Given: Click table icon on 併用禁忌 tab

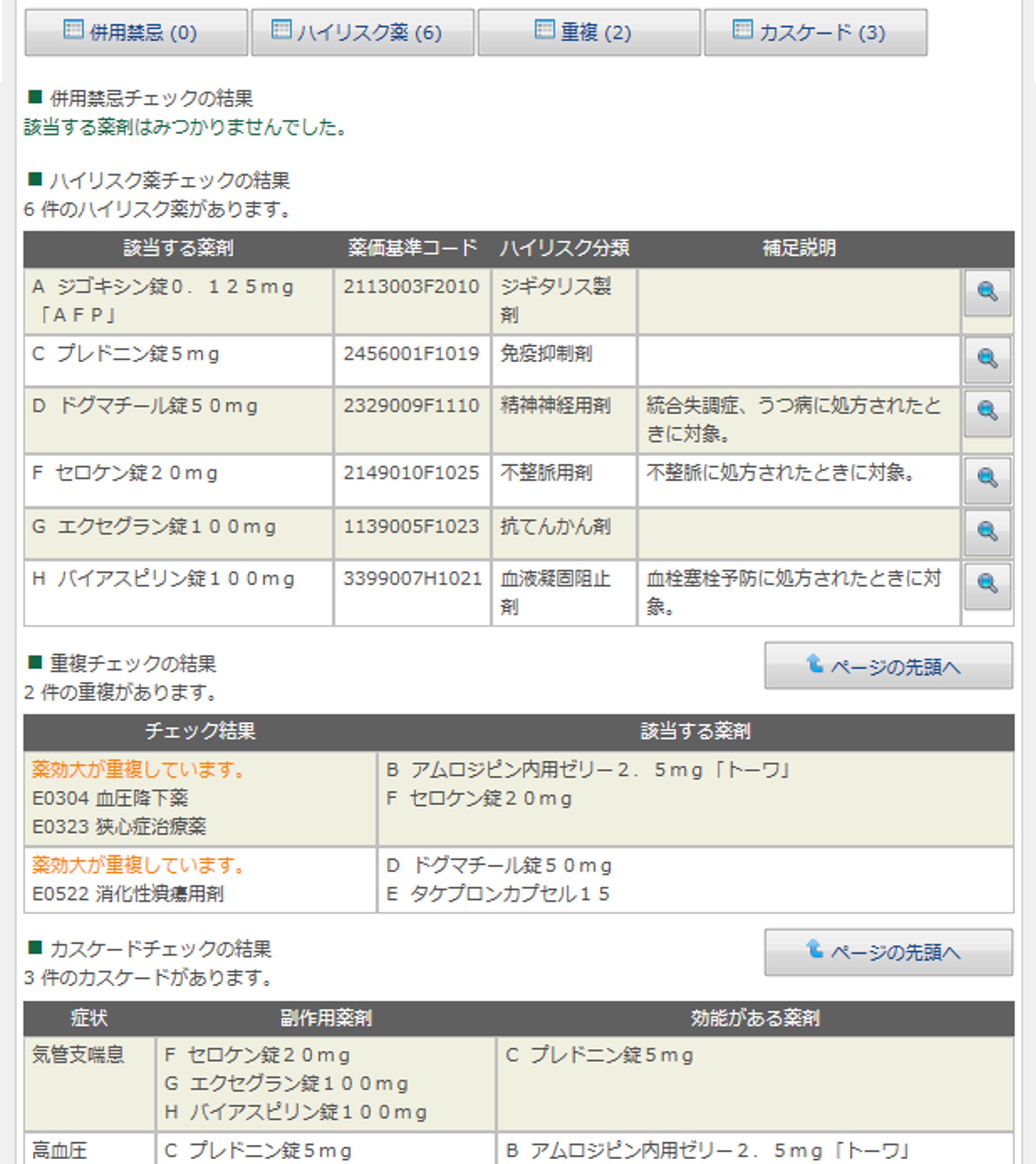Looking at the screenshot, I should 74,29.
